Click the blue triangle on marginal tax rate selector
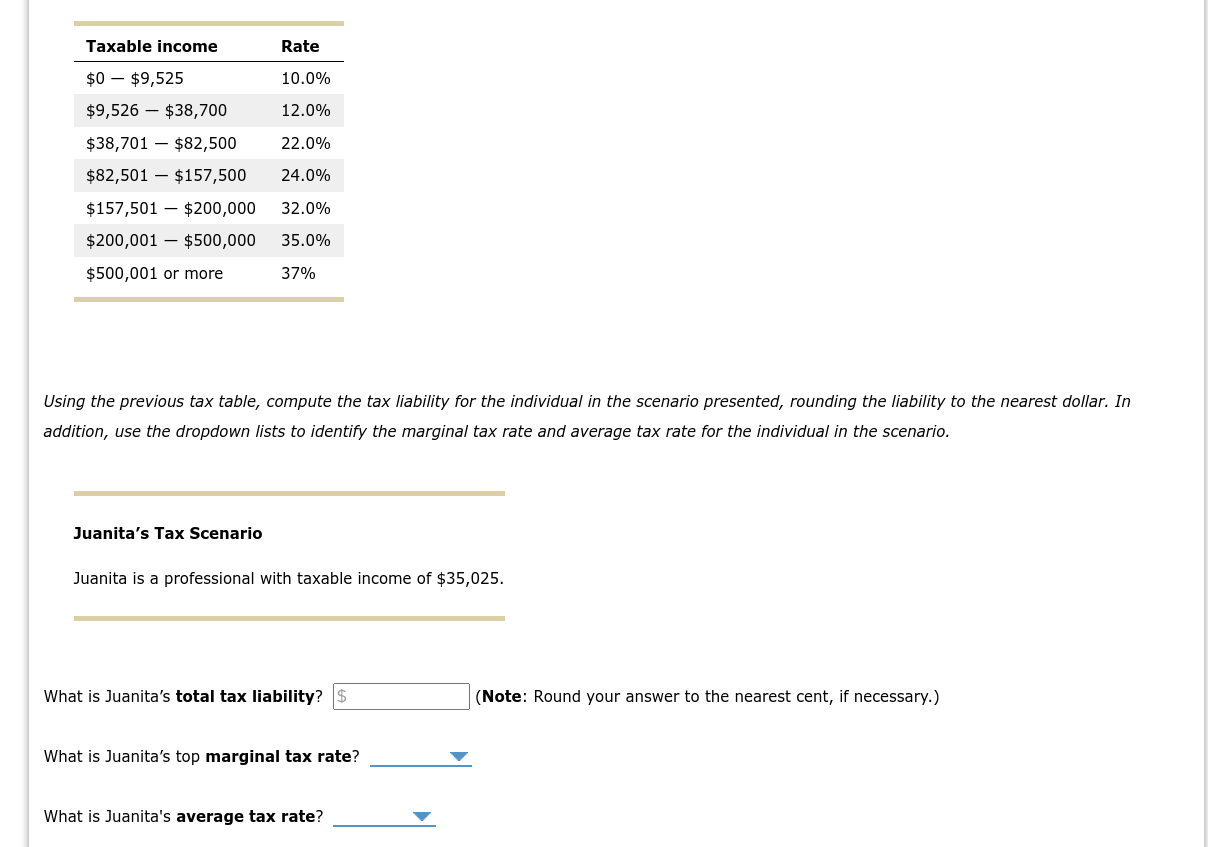The width and height of the screenshot is (1208, 847). 458,756
